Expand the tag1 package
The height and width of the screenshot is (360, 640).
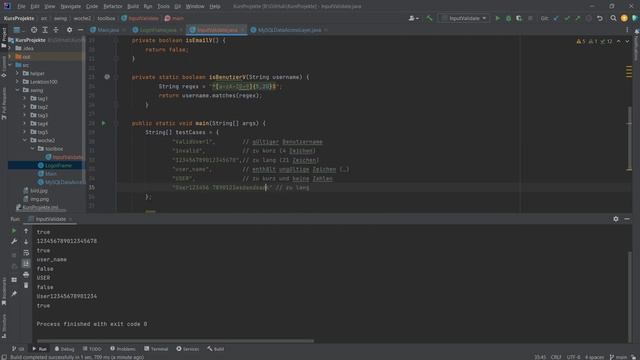coord(25,98)
